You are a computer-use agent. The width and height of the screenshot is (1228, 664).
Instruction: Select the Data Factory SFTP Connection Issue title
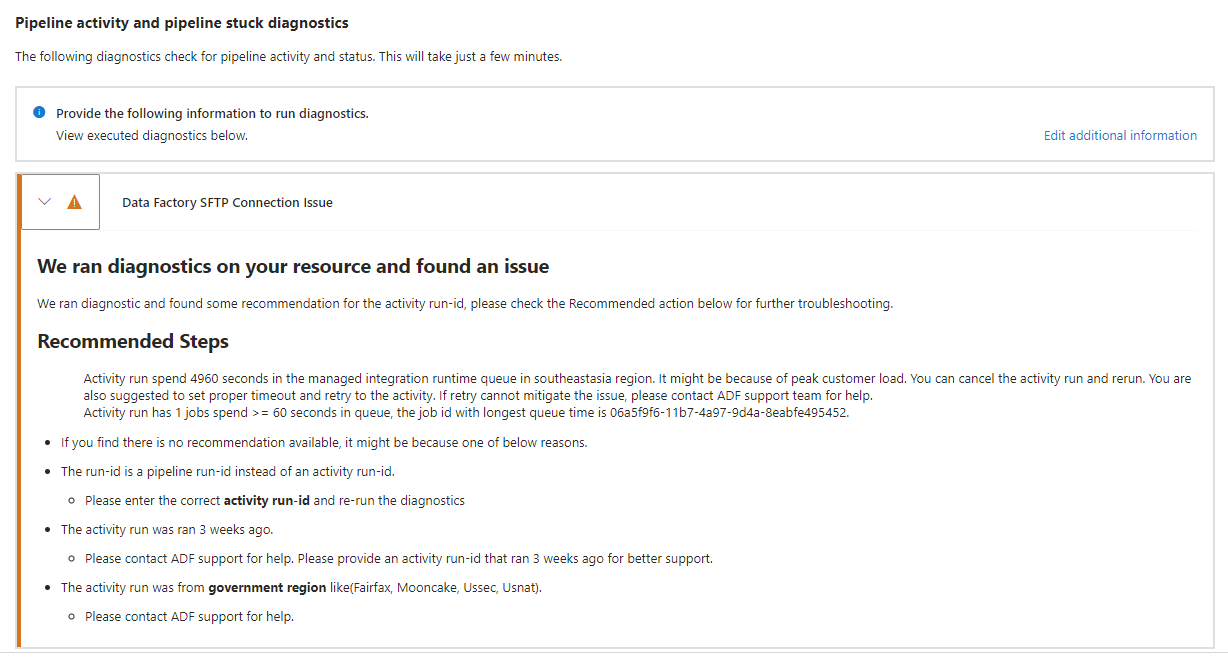pos(226,202)
